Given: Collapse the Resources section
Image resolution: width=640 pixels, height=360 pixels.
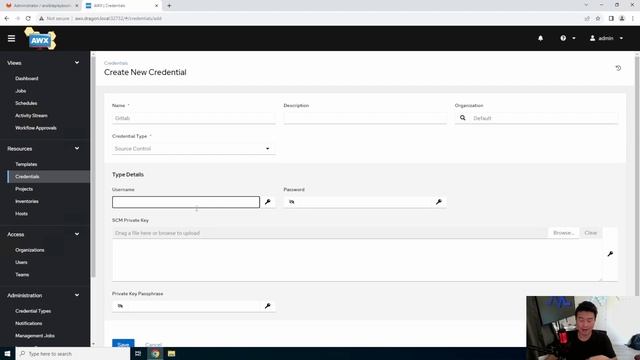Looking at the screenshot, I should pos(77,148).
